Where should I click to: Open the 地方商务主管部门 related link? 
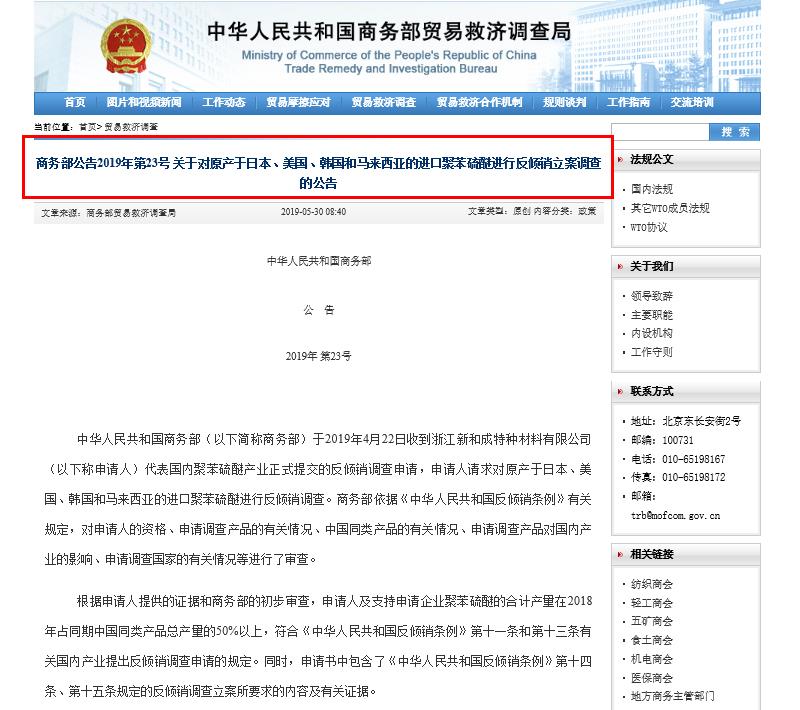(673, 696)
